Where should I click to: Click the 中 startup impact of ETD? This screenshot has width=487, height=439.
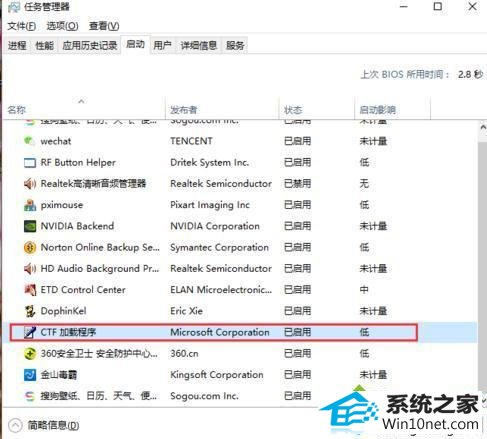tap(364, 290)
